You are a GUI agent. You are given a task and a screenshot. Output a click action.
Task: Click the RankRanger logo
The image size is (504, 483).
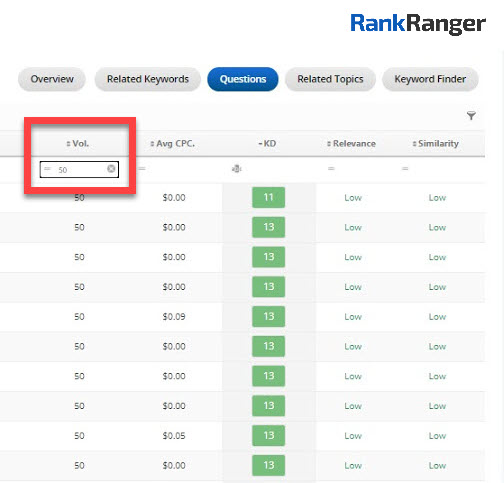(418, 24)
